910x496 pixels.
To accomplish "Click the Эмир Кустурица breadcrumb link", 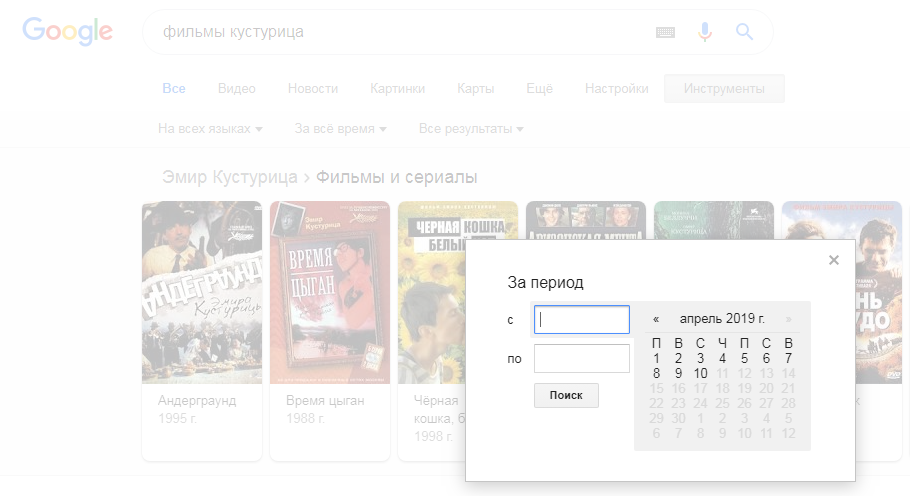I will (x=229, y=178).
